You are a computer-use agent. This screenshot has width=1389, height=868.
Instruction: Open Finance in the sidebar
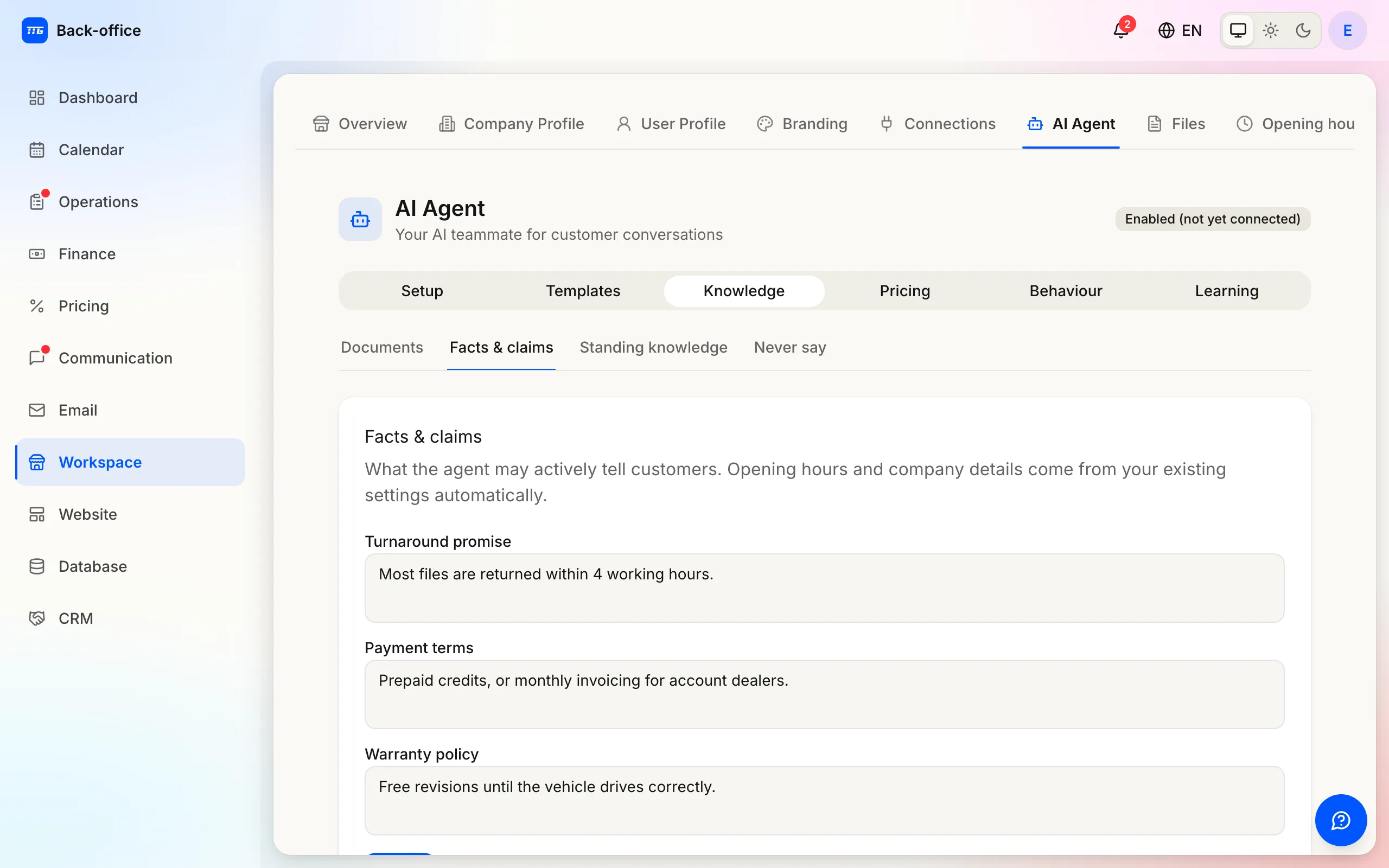[130, 254]
